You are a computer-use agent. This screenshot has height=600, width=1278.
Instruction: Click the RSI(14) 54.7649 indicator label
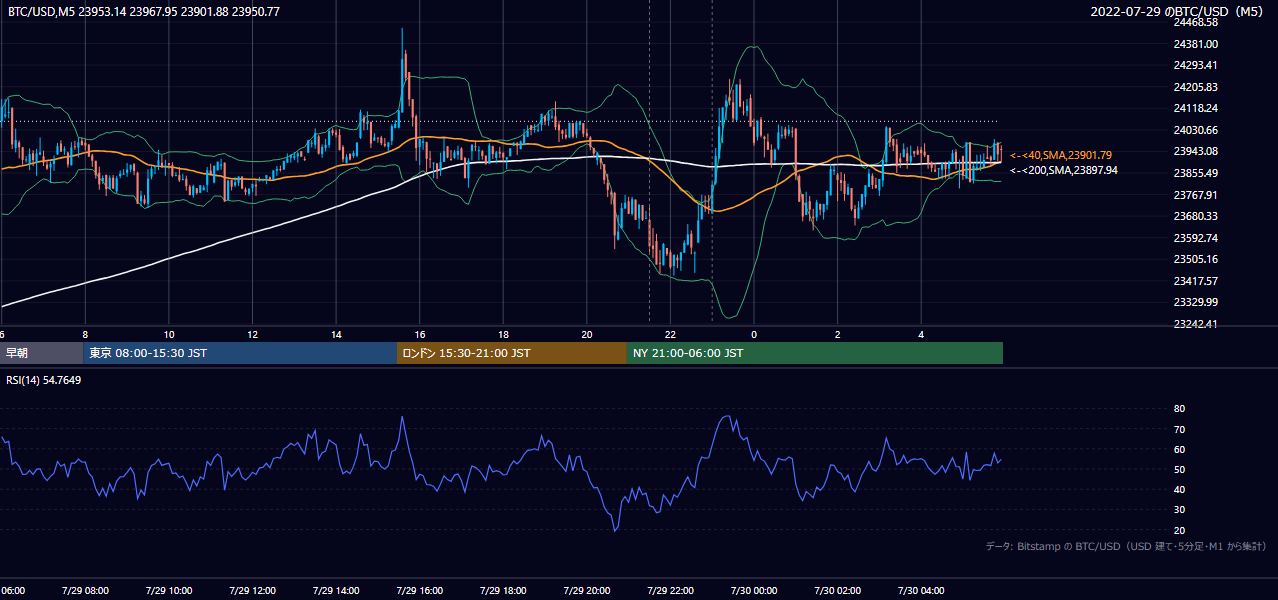(x=44, y=380)
